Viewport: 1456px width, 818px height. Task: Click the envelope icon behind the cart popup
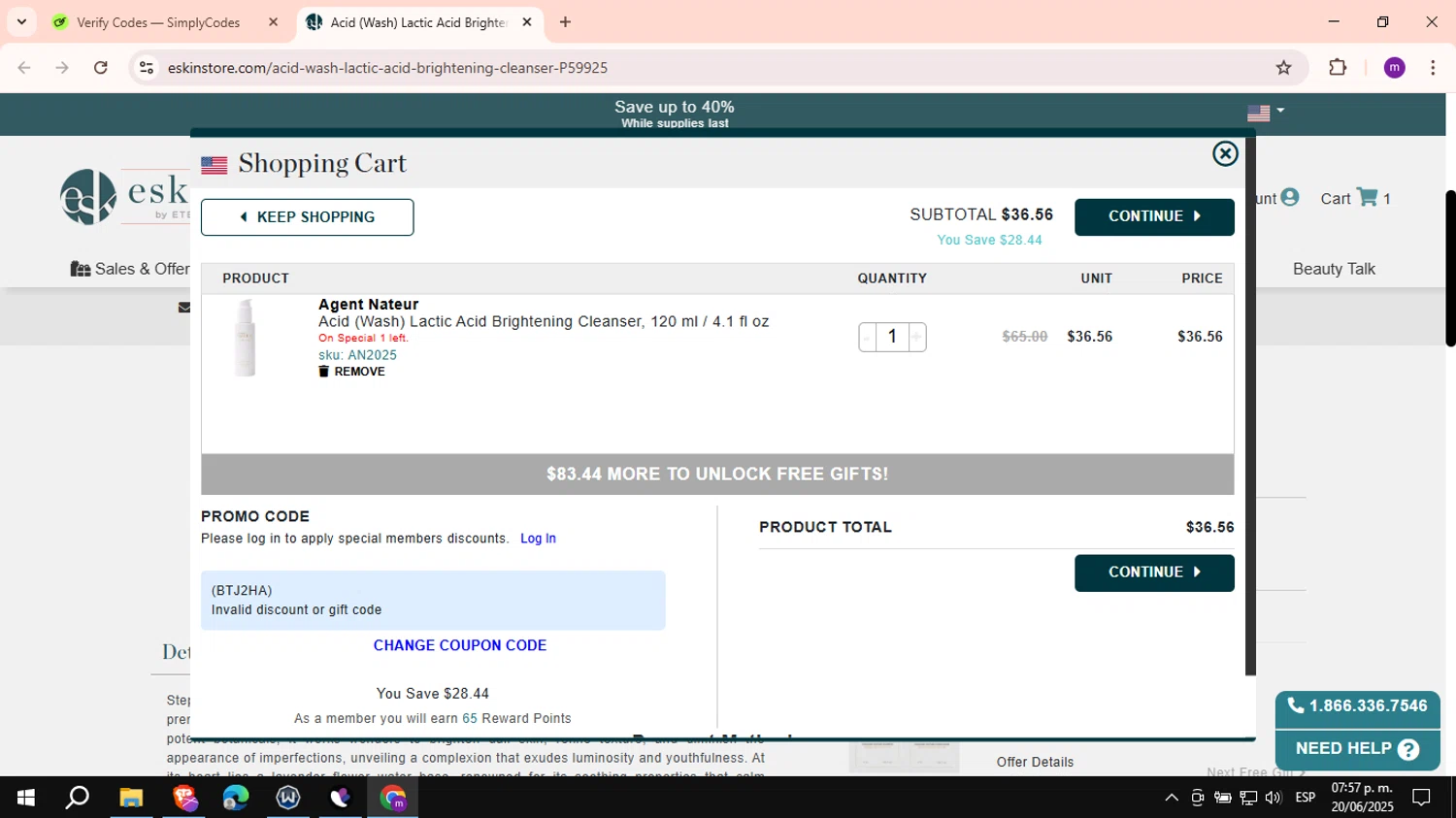(184, 308)
